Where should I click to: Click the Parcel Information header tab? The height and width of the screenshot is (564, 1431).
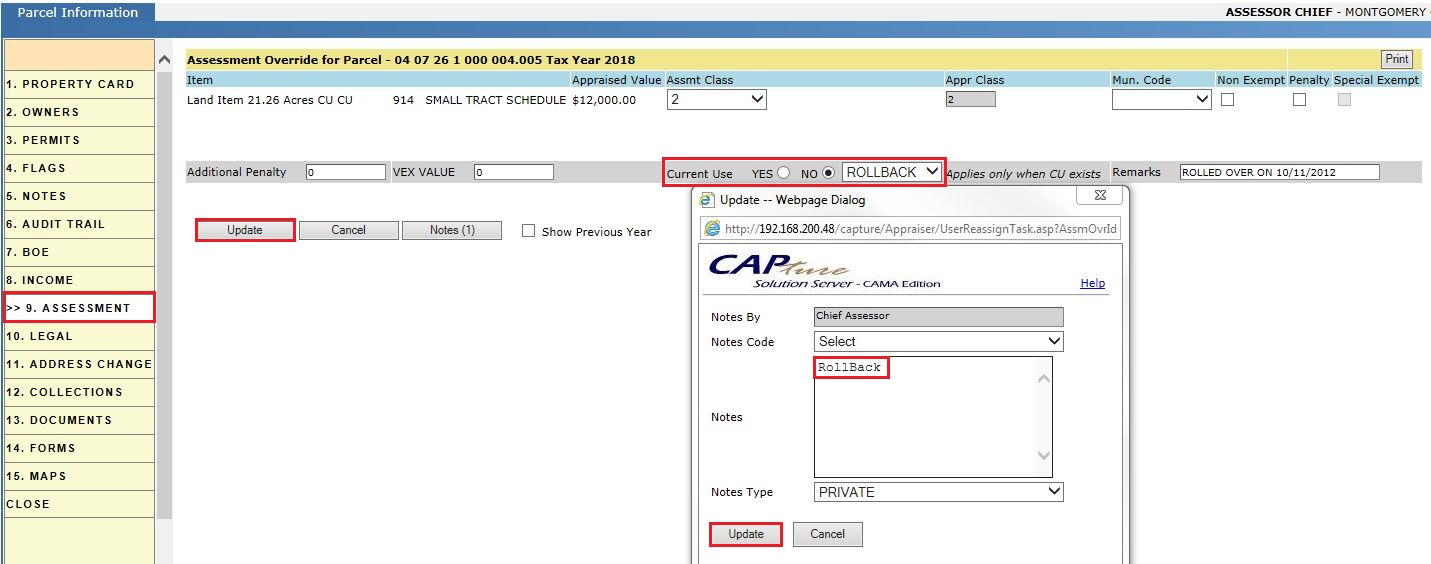(78, 12)
